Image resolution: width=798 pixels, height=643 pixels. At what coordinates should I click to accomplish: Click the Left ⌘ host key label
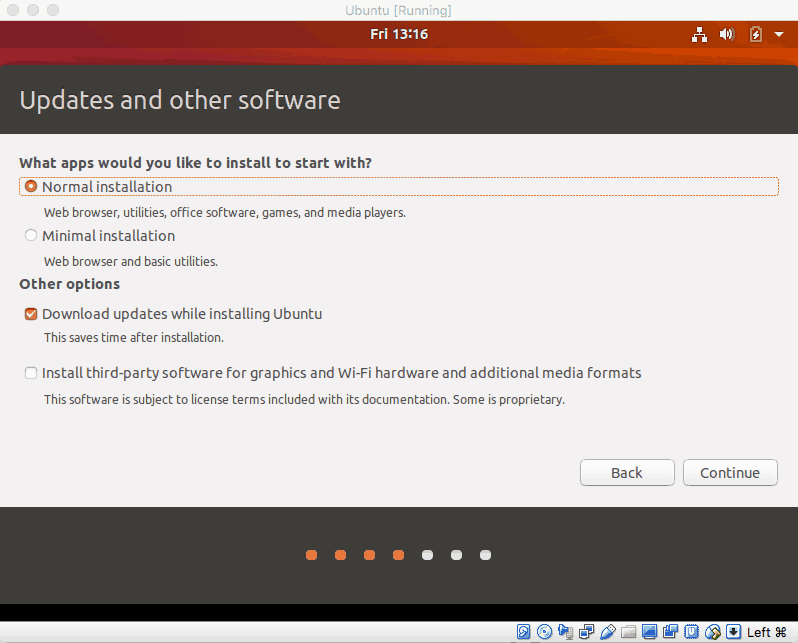766,632
